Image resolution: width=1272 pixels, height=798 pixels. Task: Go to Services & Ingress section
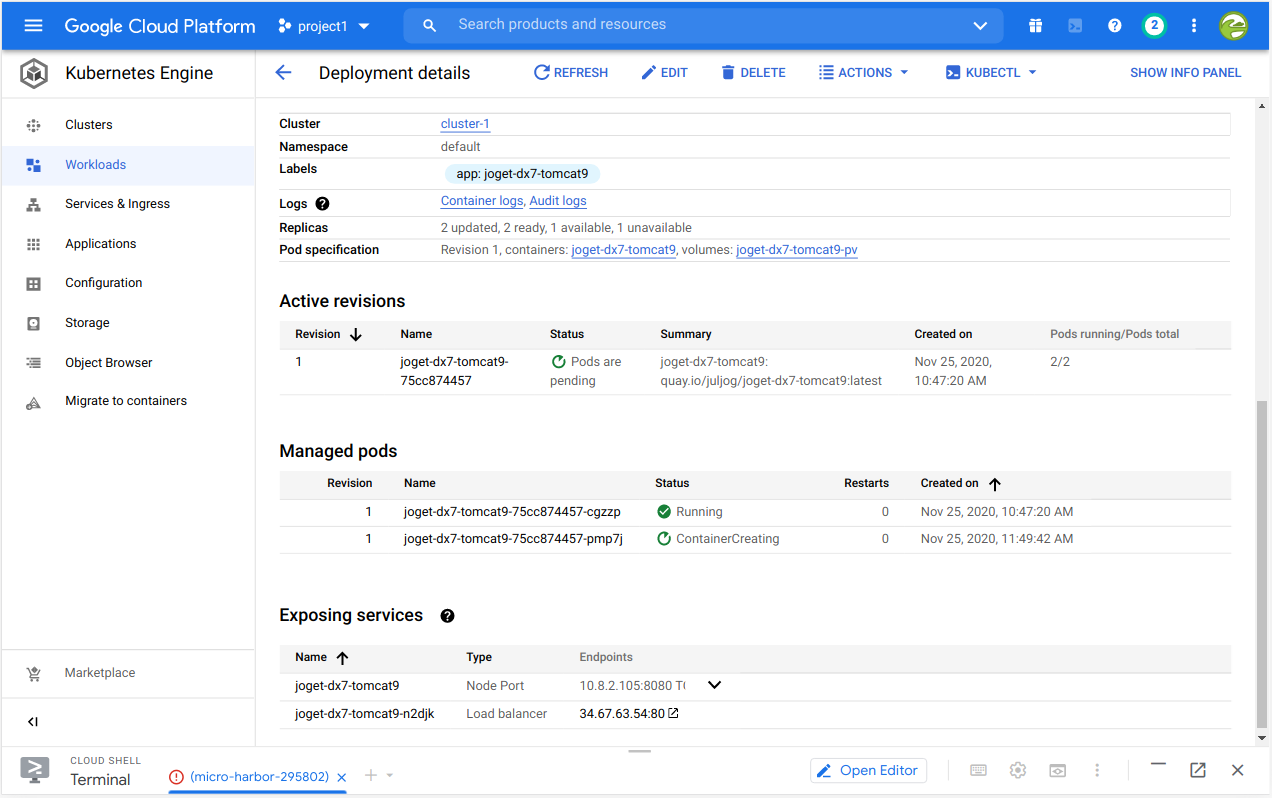[117, 204]
